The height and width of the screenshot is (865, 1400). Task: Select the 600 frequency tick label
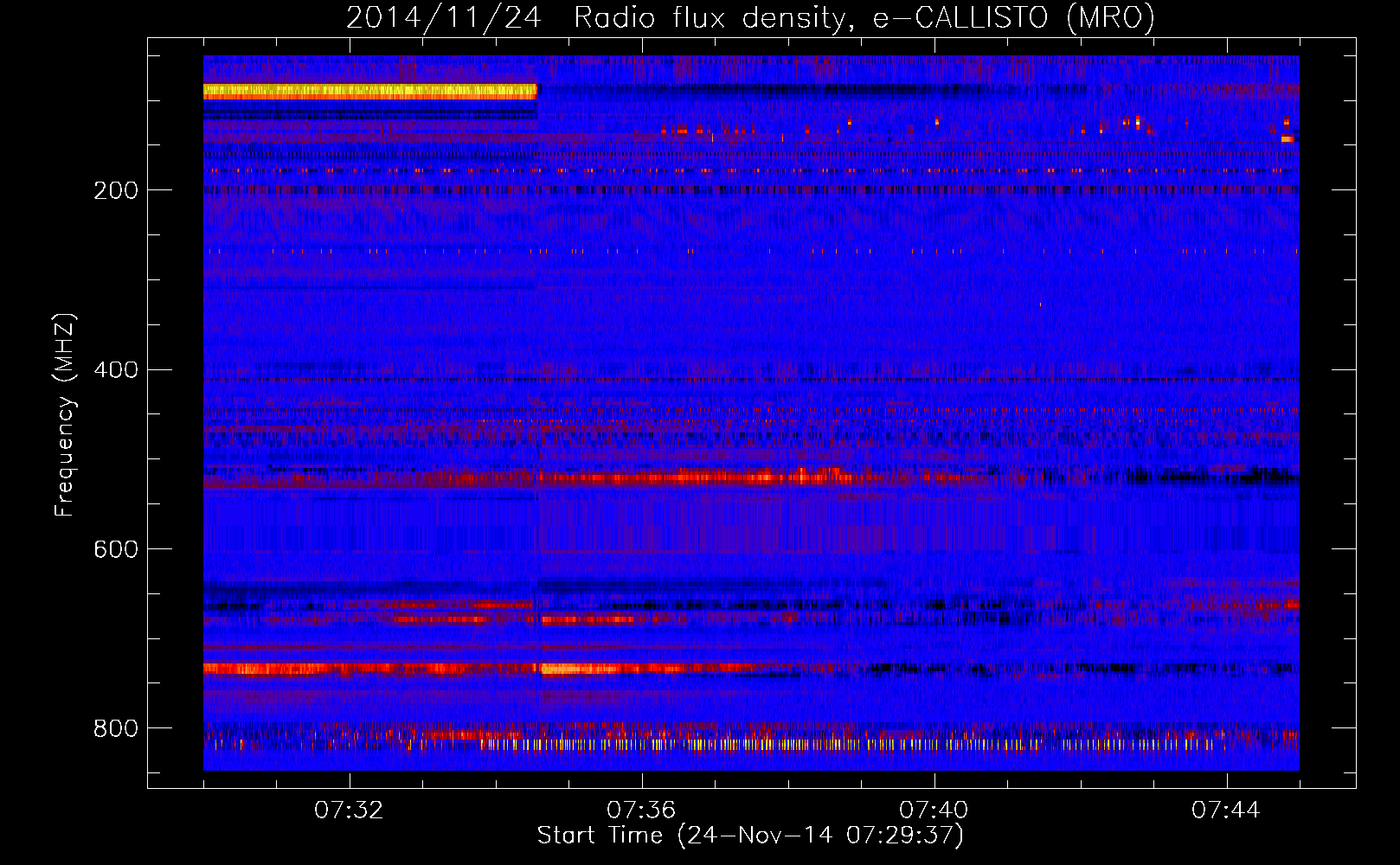pos(116,549)
